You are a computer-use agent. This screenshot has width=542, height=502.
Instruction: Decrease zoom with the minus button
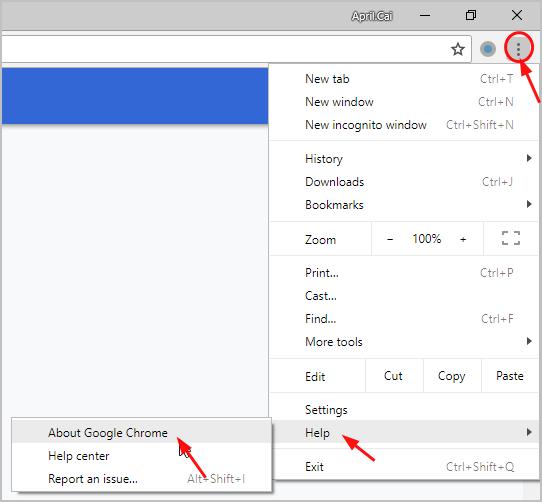tap(390, 239)
